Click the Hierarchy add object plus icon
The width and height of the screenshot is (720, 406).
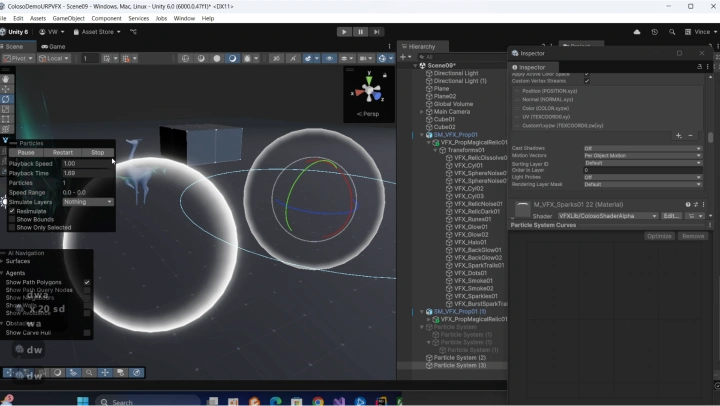click(403, 57)
